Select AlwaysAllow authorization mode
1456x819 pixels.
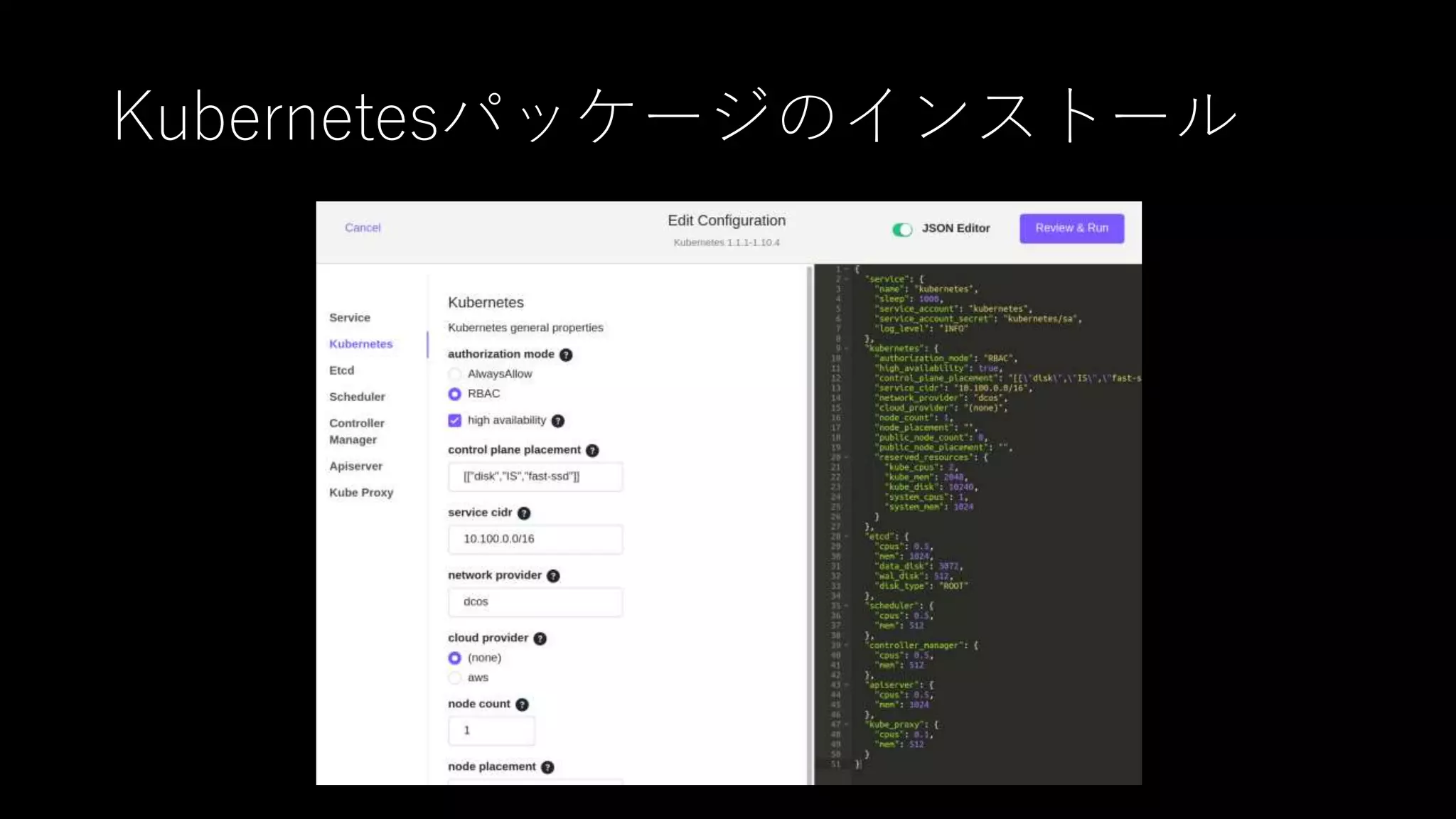[x=455, y=374]
